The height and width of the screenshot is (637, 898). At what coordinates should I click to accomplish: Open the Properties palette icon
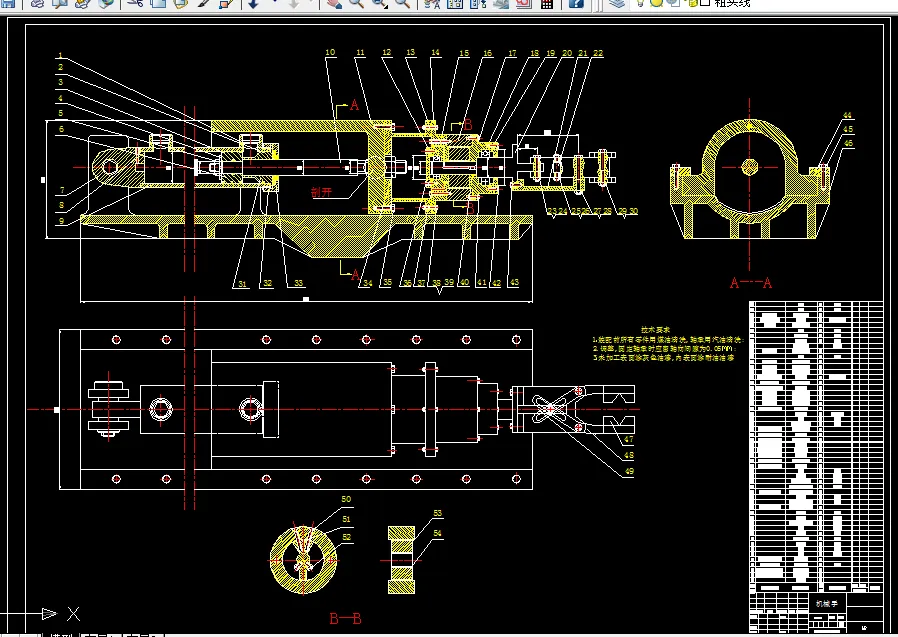coord(432,3)
